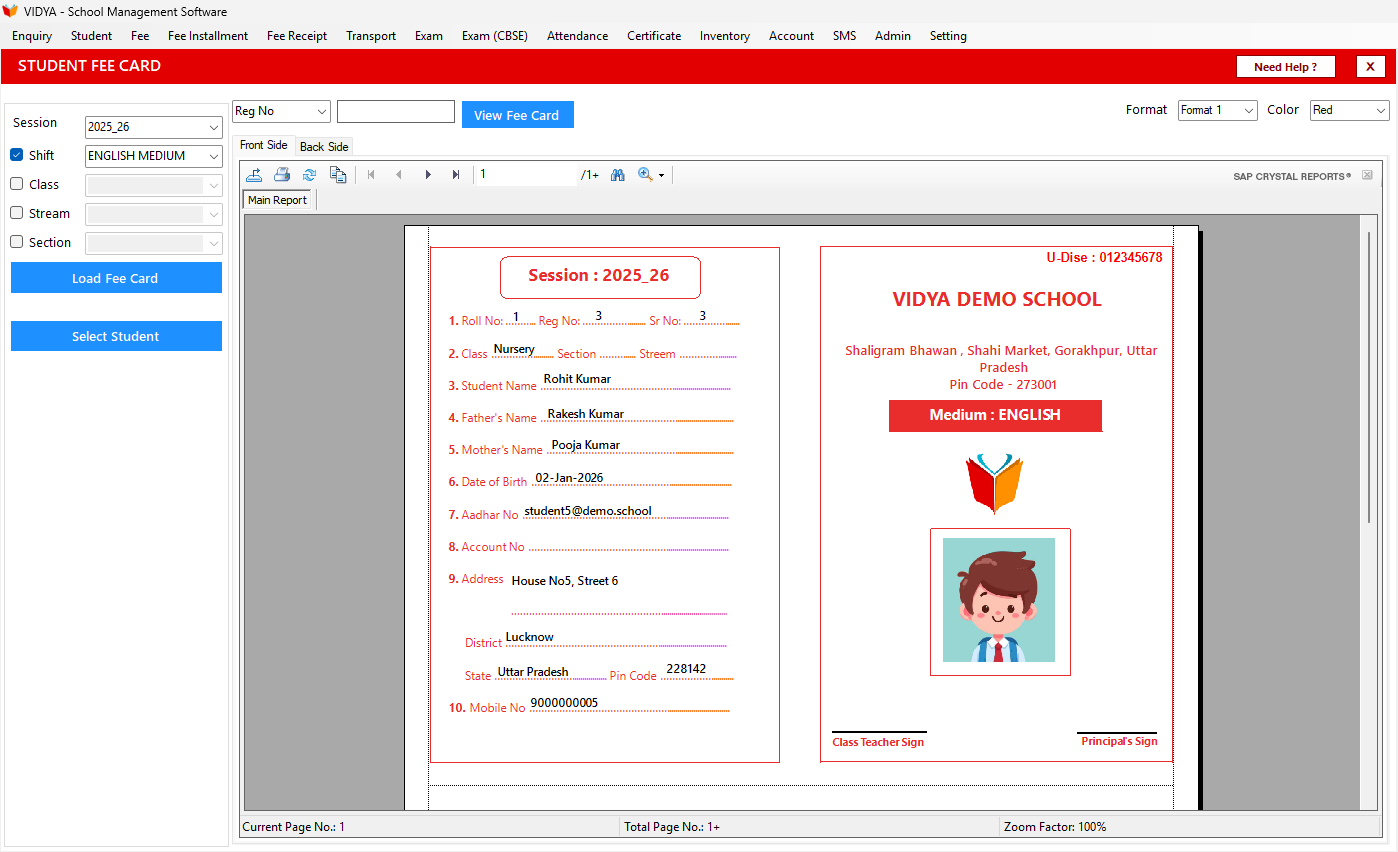Open the SMS menu
1398x852 pixels.
pyautogui.click(x=844, y=36)
